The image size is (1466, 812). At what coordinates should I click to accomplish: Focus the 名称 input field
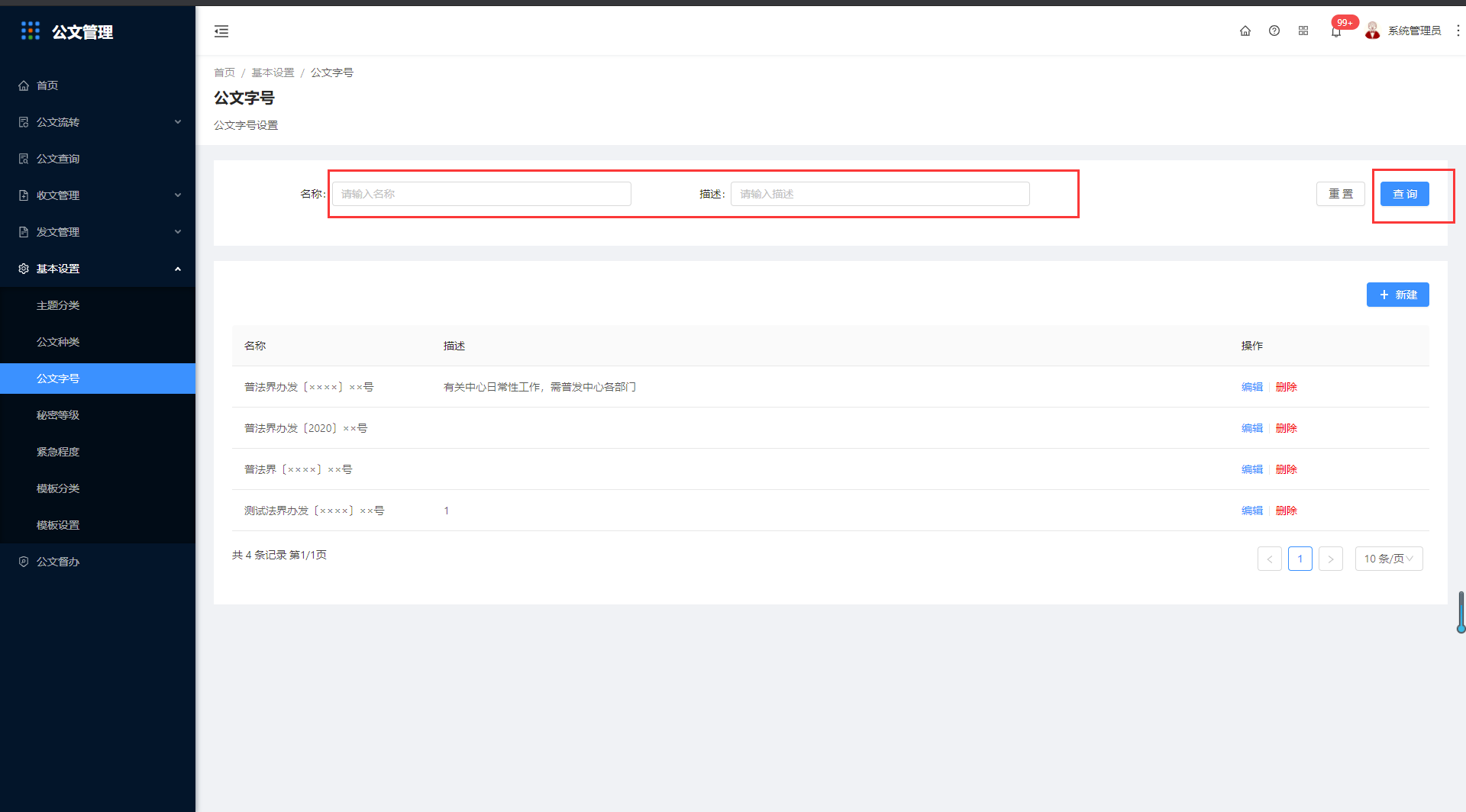[482, 194]
